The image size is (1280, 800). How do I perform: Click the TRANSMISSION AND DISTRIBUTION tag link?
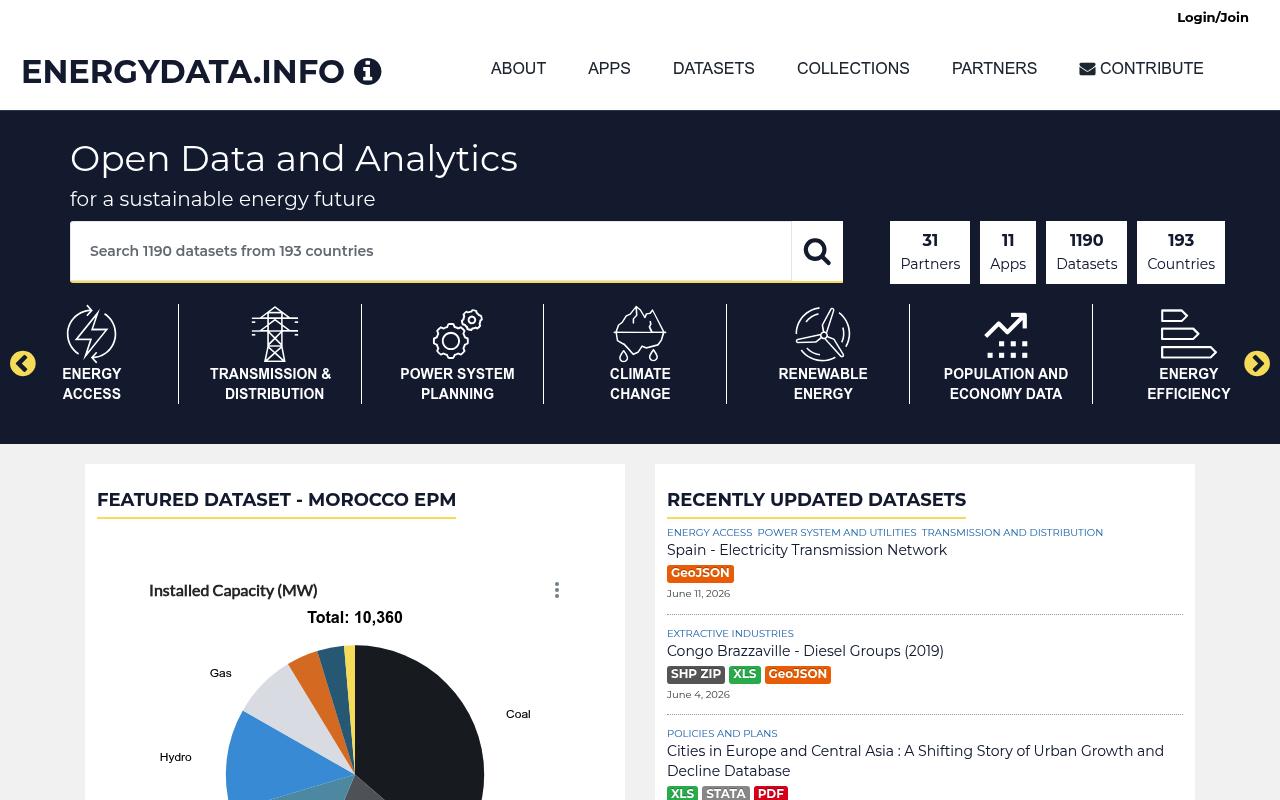click(x=1012, y=533)
